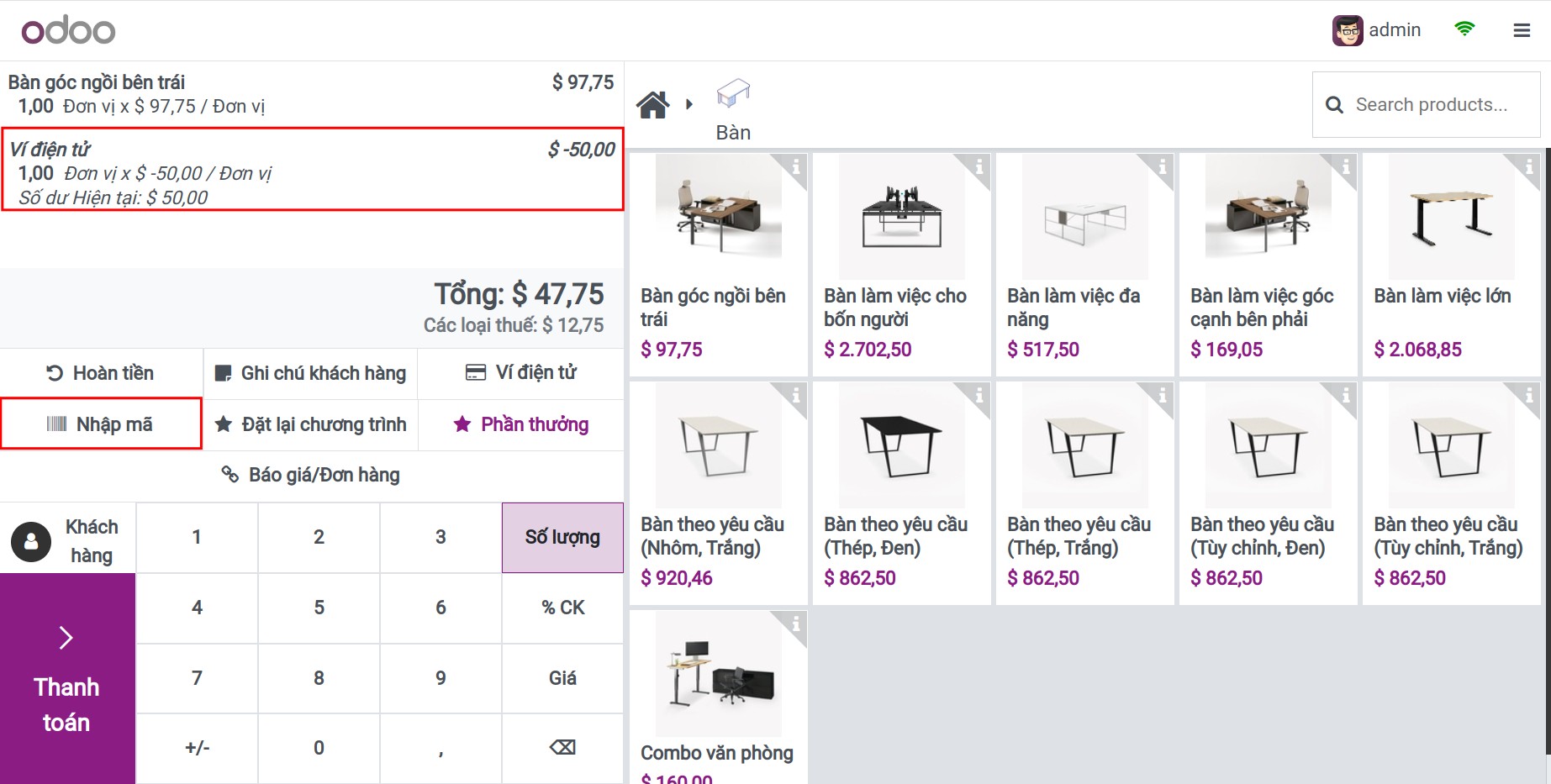1551x784 pixels.
Task: Open the Báo giá/Đơn hàng selector
Action: coord(311,476)
